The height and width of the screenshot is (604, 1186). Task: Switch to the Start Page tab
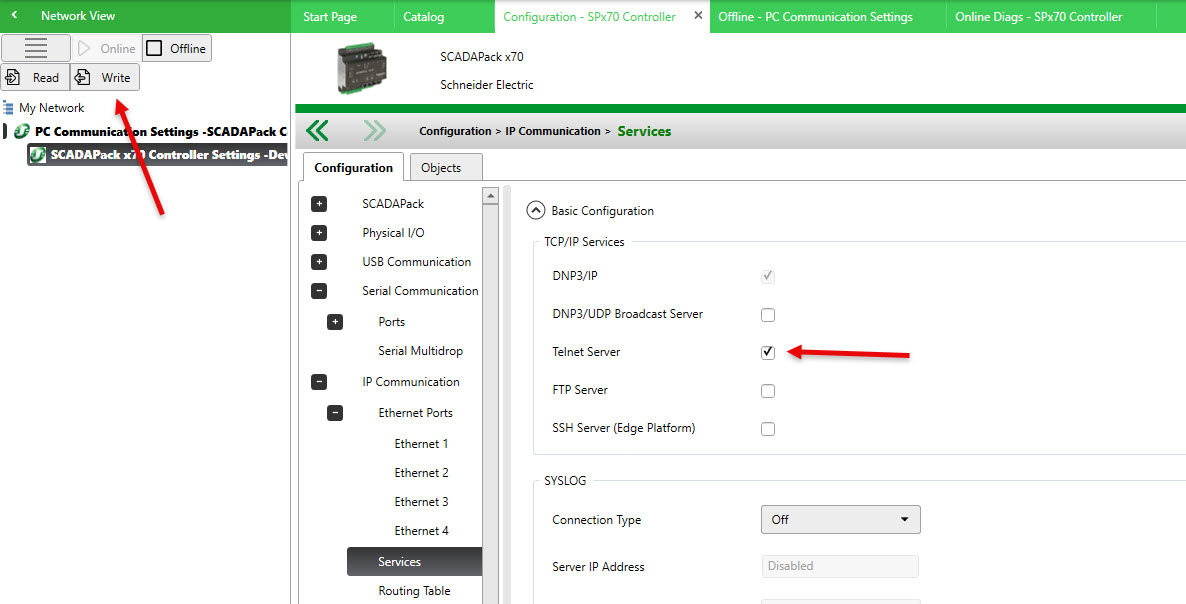(x=330, y=17)
